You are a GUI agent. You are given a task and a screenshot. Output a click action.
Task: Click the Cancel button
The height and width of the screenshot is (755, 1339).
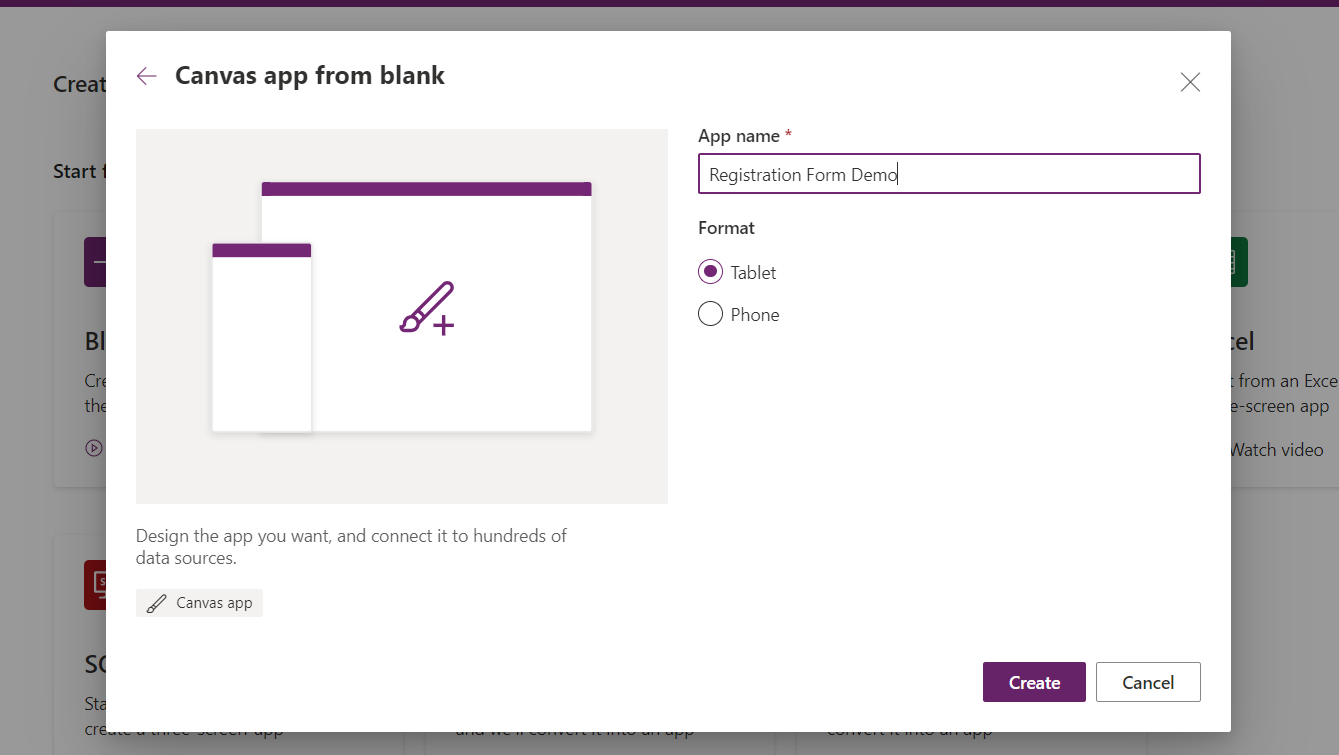pos(1148,682)
